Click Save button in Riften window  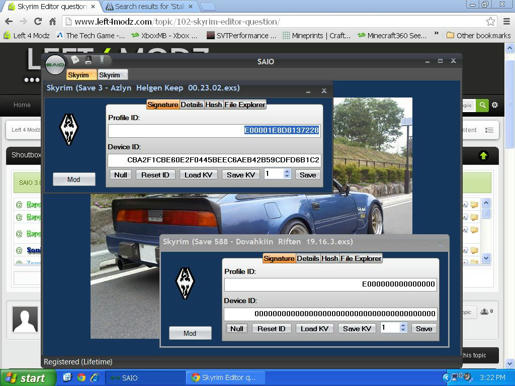424,329
